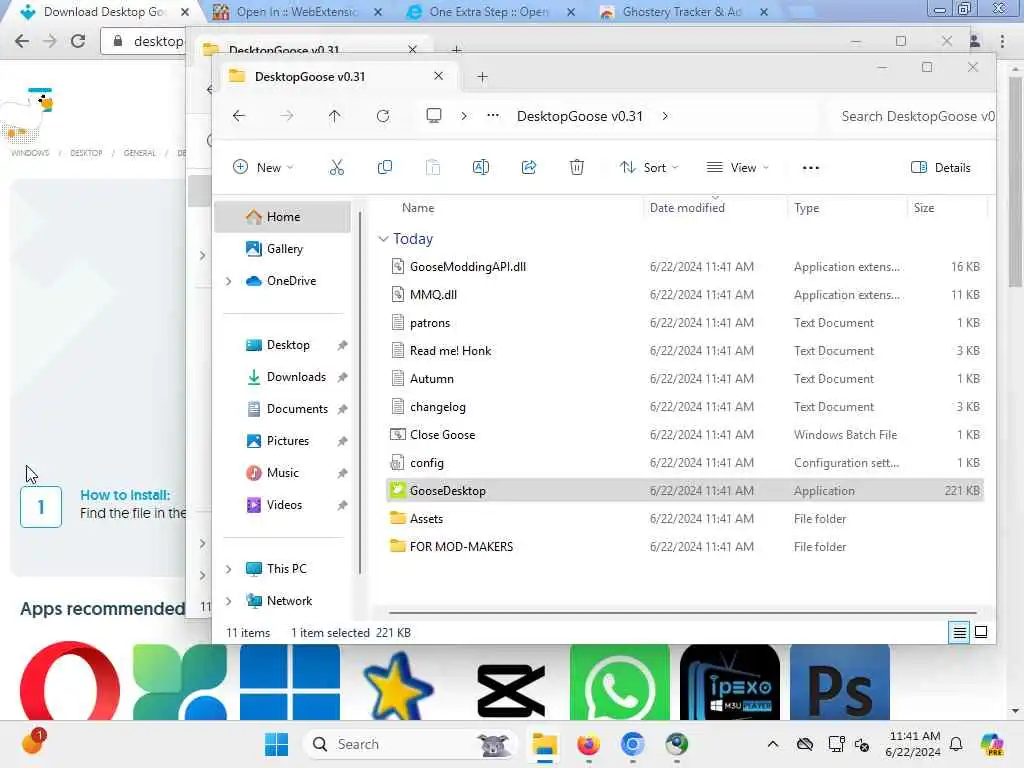
Task: Click the Delete trash icon
Action: 577,168
